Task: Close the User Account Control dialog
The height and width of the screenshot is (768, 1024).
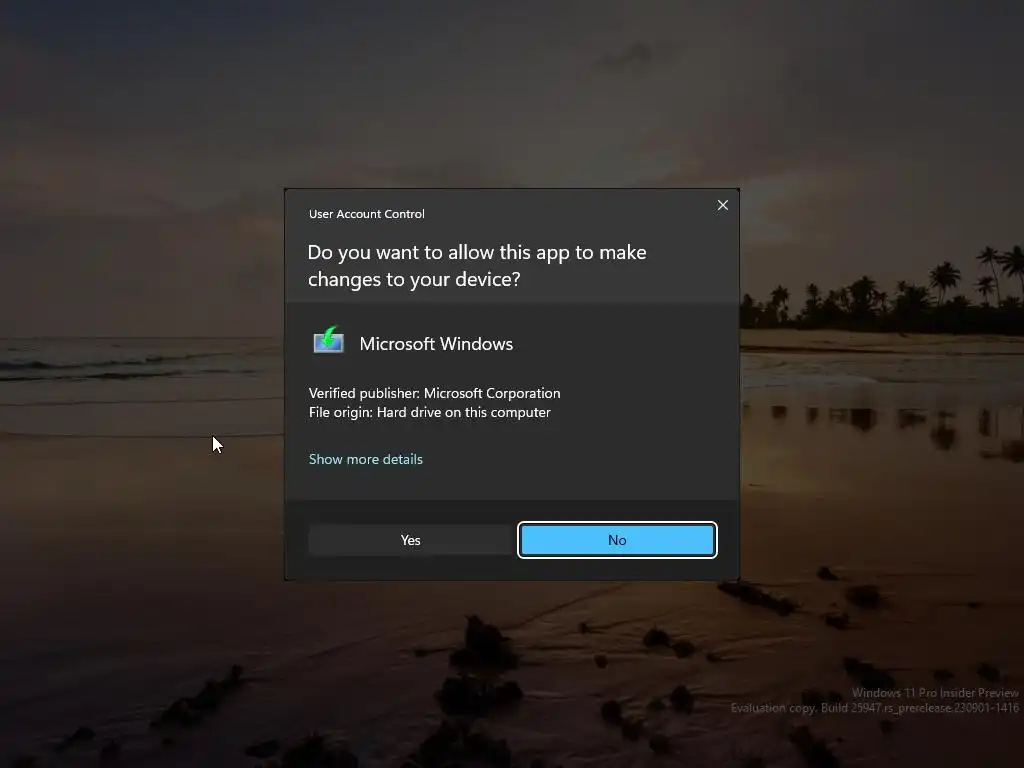Action: 722,205
